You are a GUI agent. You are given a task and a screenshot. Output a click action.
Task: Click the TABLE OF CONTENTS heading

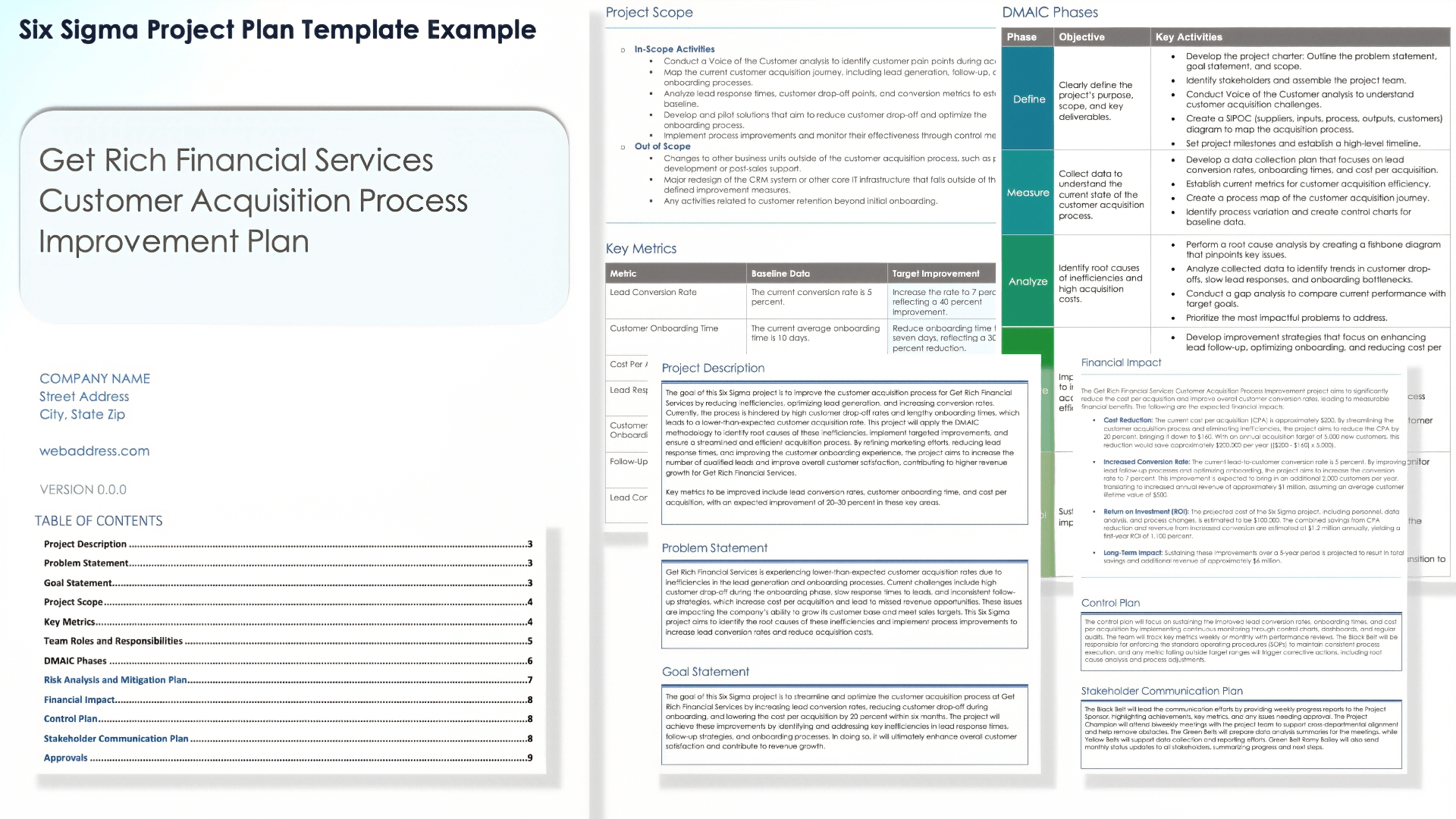[x=99, y=521]
